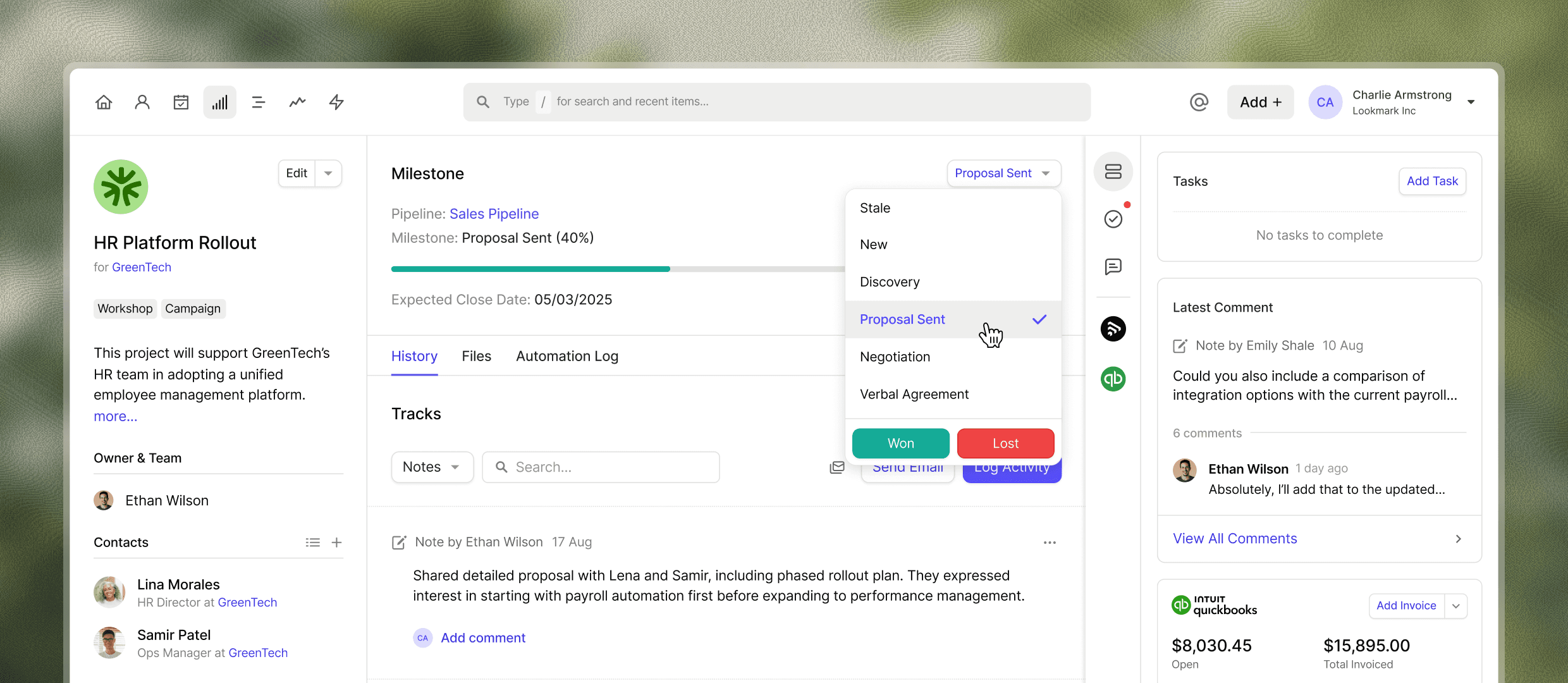Click the trending line analytics icon
This screenshot has width=1568, height=683.
click(x=297, y=102)
